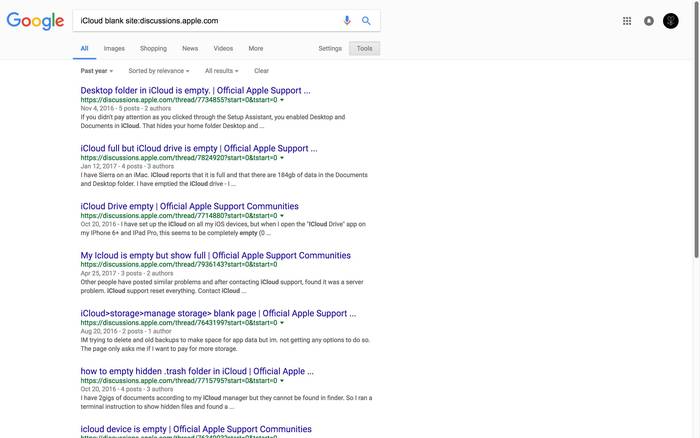The width and height of the screenshot is (700, 438).
Task: Expand the Sorted by relevance dropdown
Action: coord(158,71)
